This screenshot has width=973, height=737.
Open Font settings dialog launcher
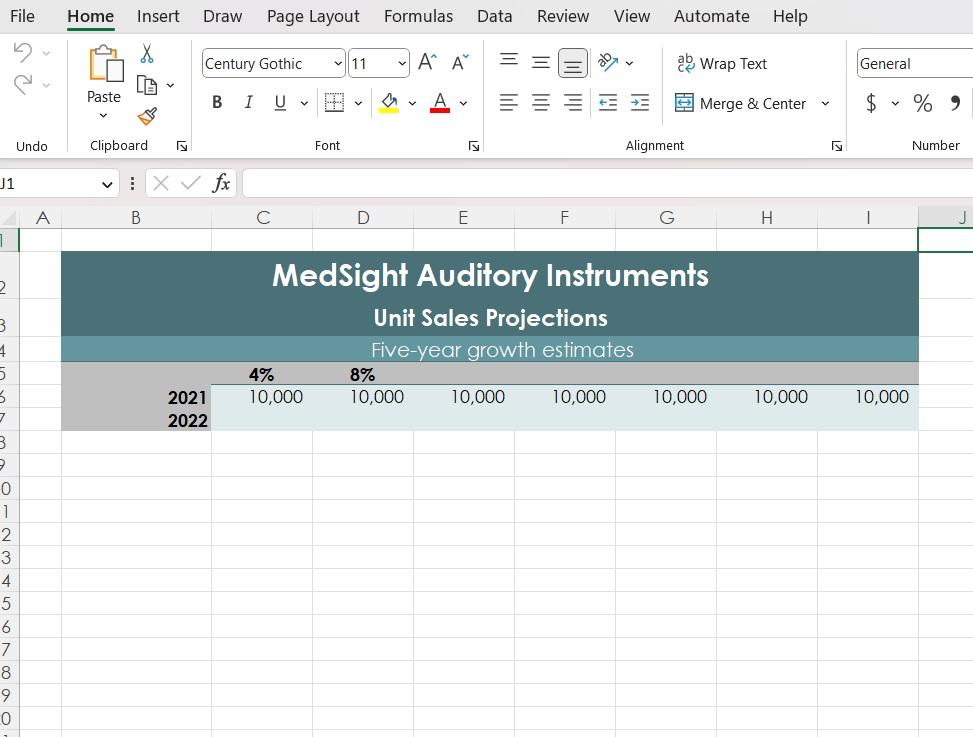pyautogui.click(x=474, y=146)
